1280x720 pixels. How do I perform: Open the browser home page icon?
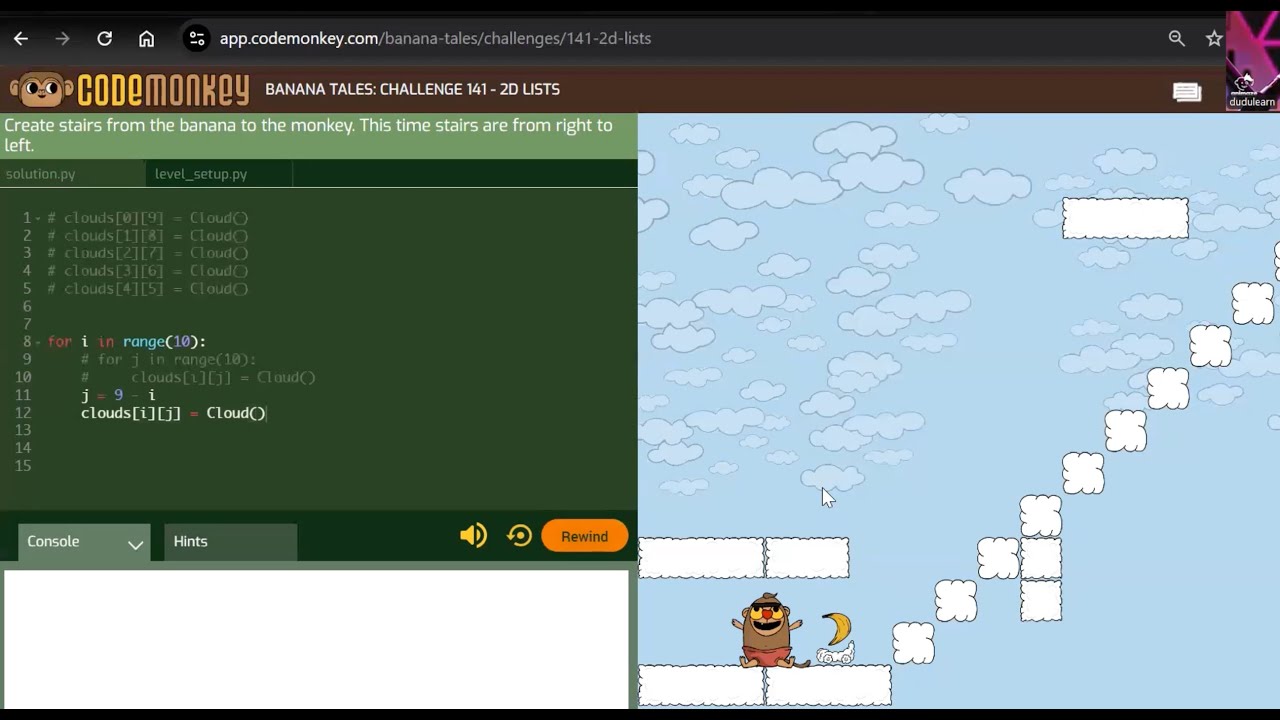pos(146,38)
